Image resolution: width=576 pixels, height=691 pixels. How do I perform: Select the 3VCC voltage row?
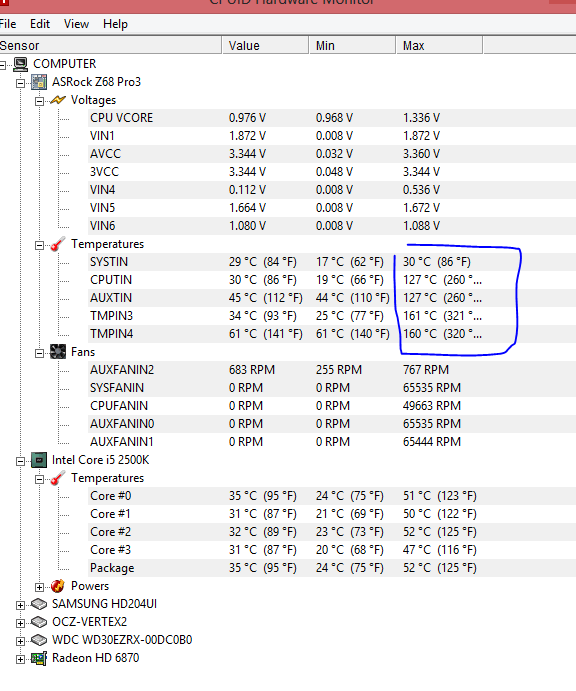tap(332, 172)
